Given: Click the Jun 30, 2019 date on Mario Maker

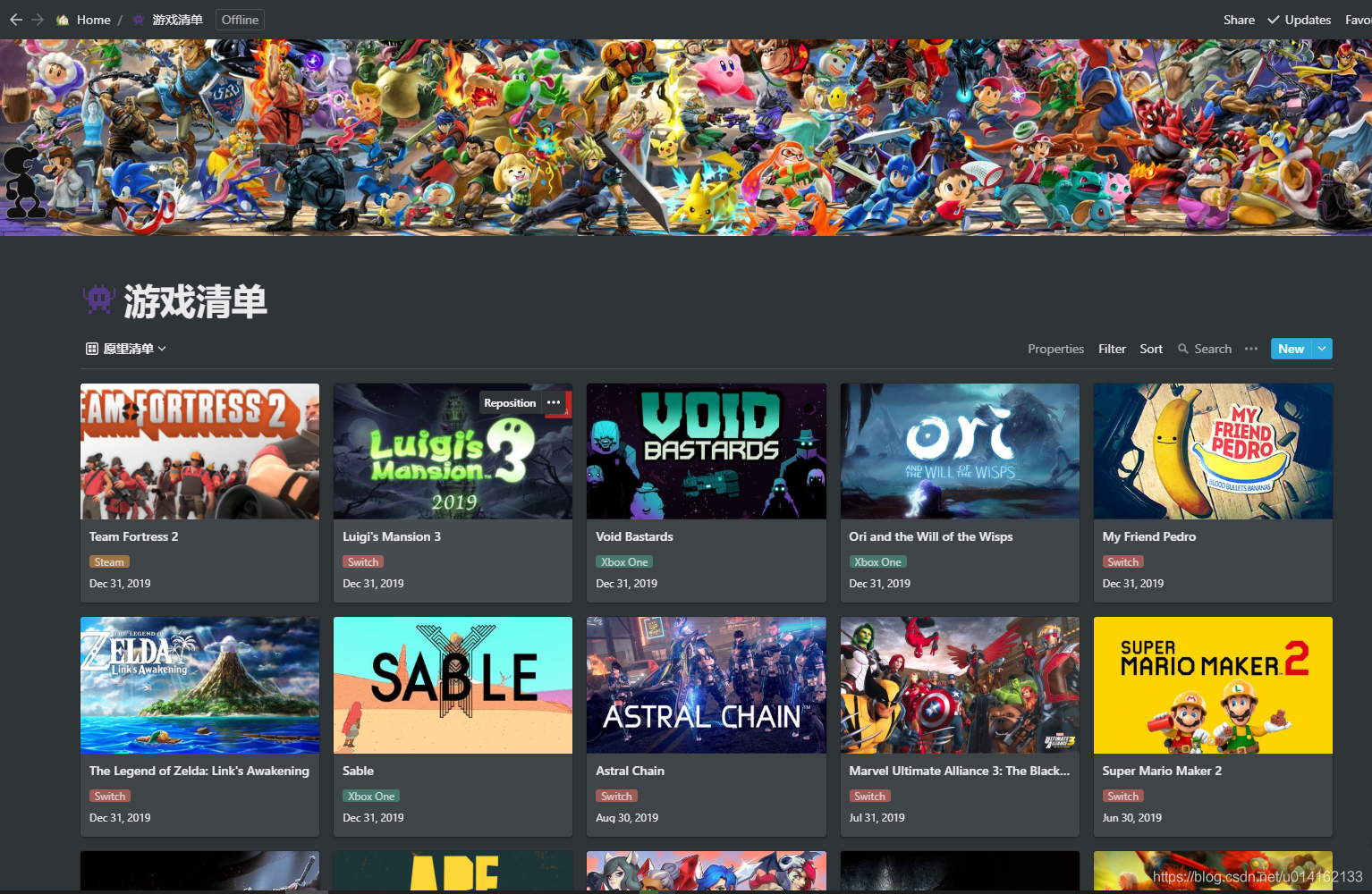Looking at the screenshot, I should click(1131, 818).
